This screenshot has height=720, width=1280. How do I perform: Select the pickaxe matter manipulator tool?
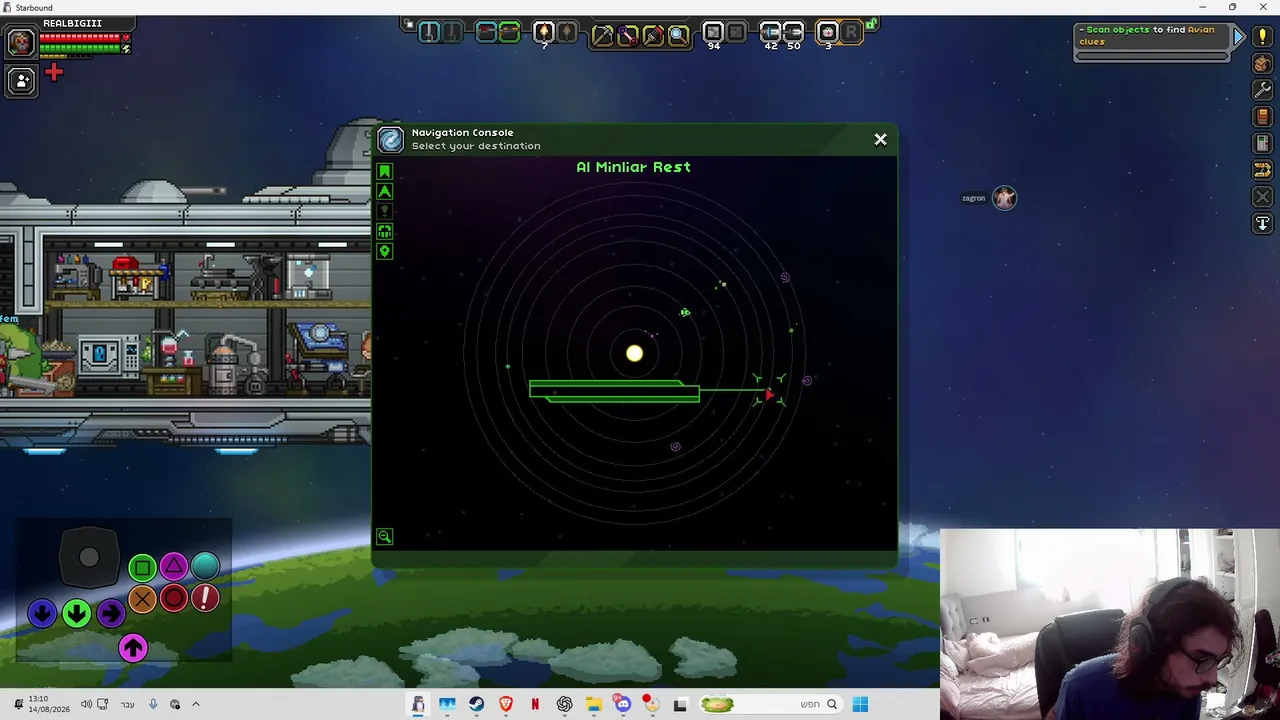click(x=602, y=35)
